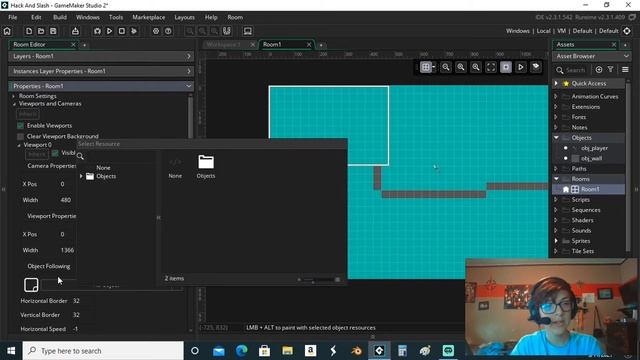Open the Layouts menu
Screen dimensions: 640x360
coord(184,17)
